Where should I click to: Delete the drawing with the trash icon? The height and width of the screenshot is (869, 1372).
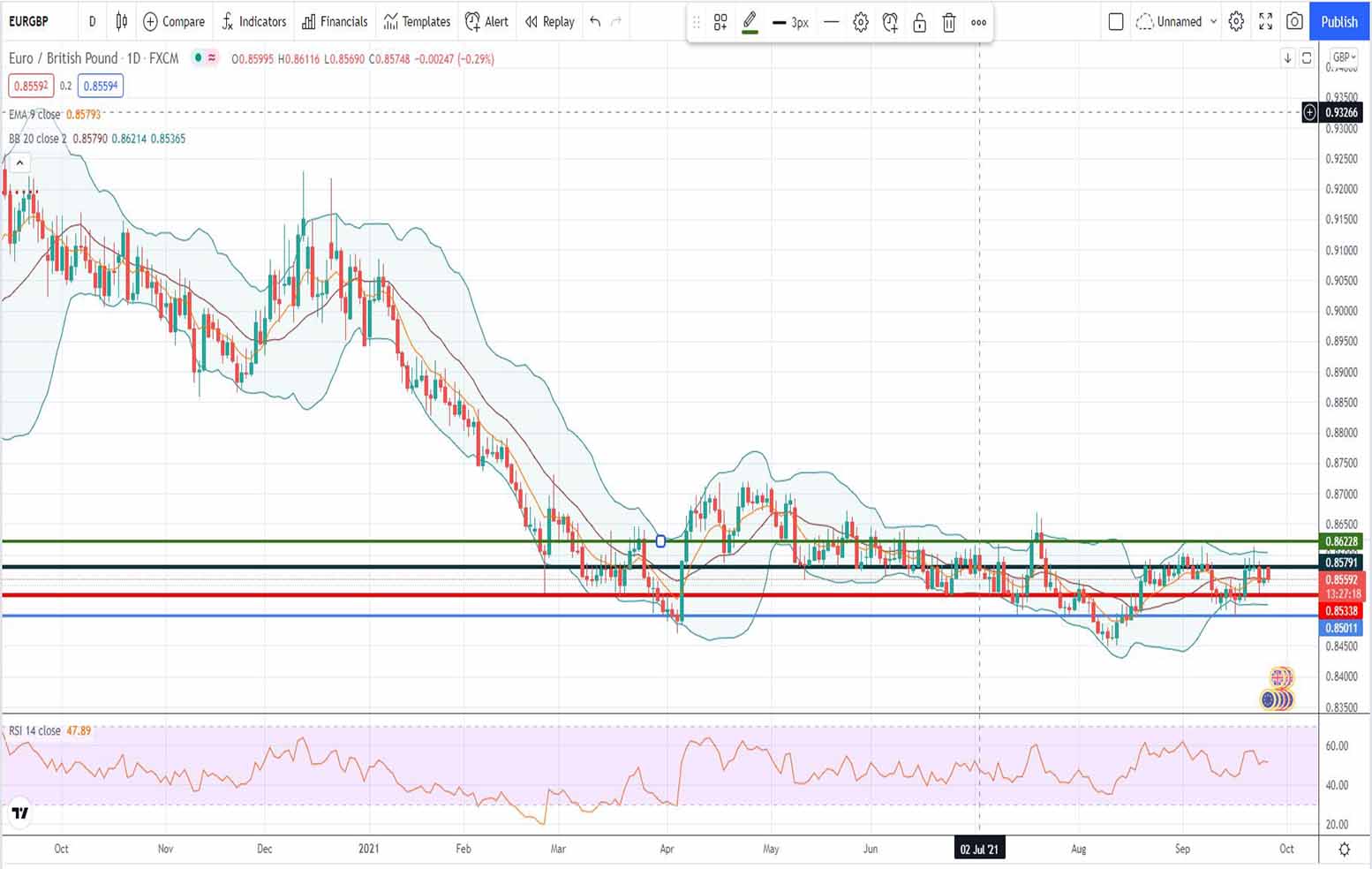coord(949,23)
